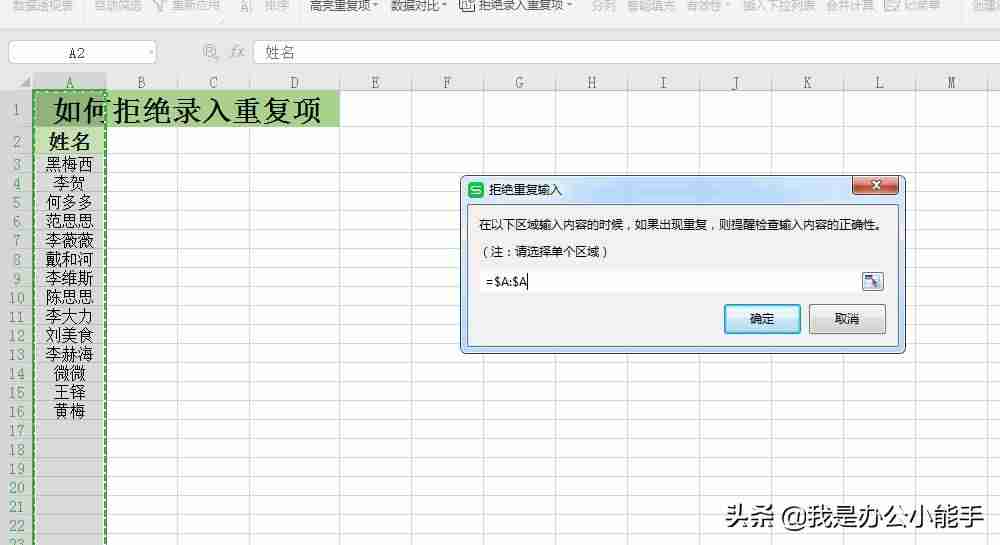The image size is (1000, 545).
Task: Click the green S icon in the dialog title
Action: [x=476, y=189]
